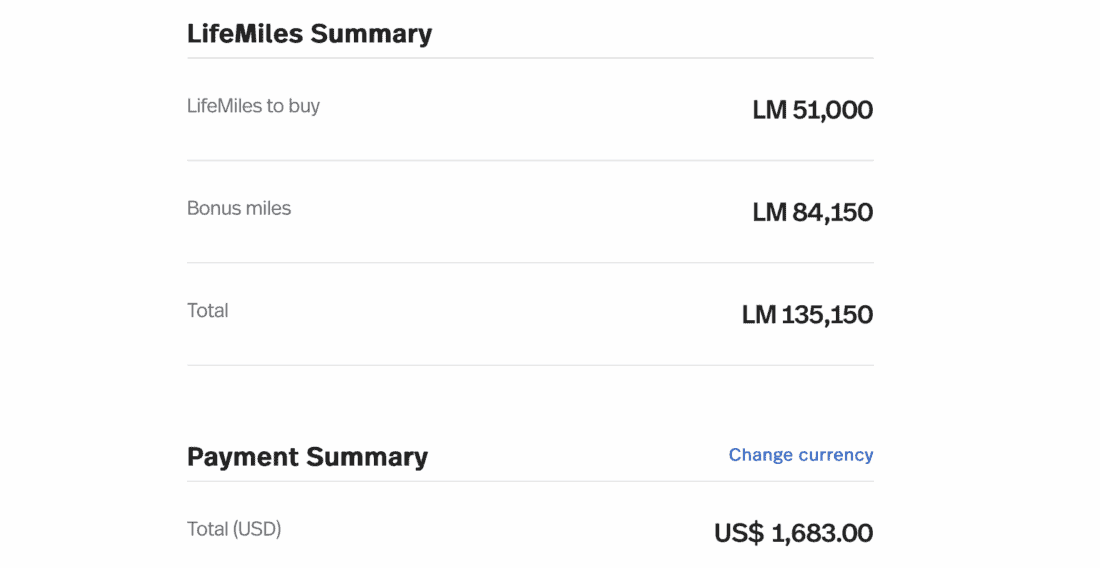Click the Total label in LifeMiles Summary
Screen dimensions: 1100x568
tap(208, 311)
